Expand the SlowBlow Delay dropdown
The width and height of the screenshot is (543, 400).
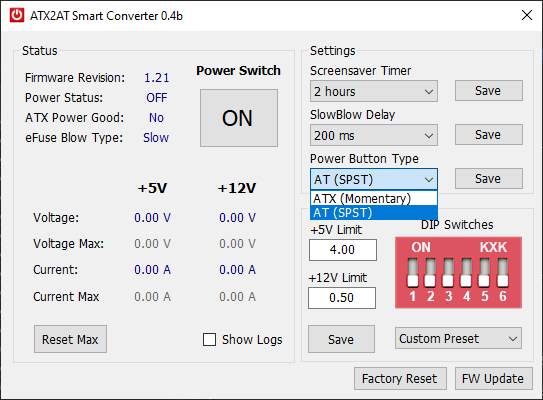[x=374, y=135]
